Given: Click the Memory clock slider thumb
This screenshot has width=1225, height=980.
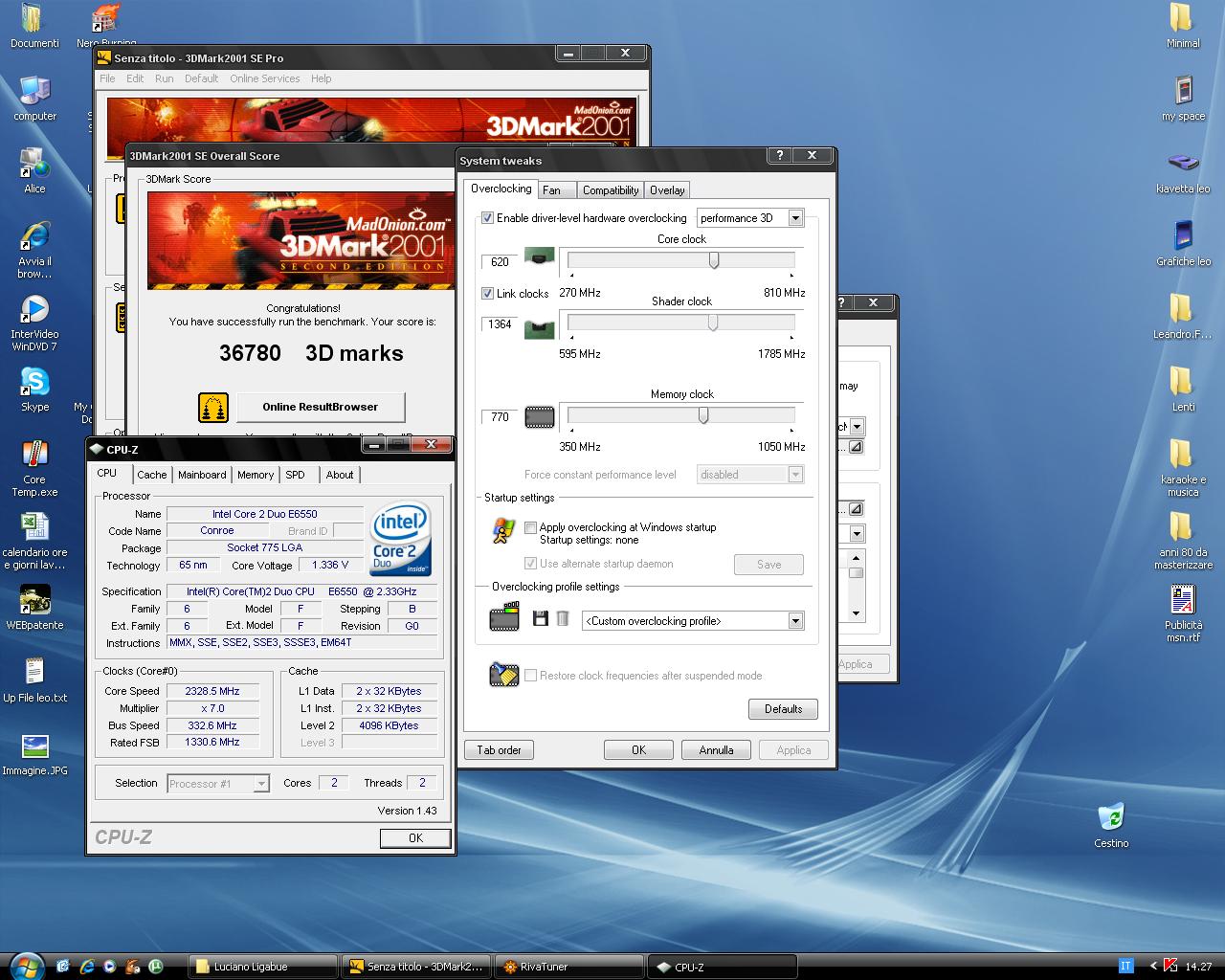Looking at the screenshot, I should [703, 415].
